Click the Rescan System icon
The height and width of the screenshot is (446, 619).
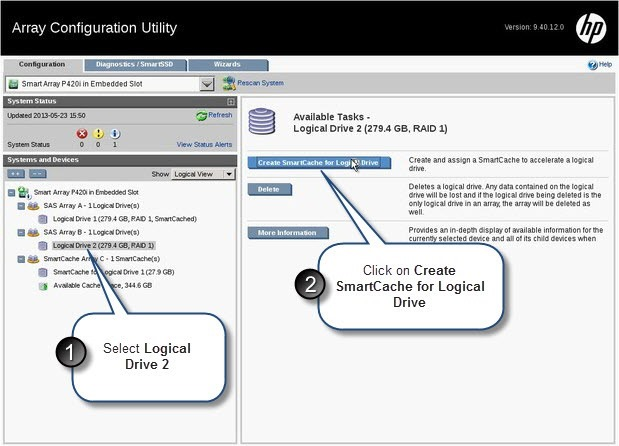[x=229, y=83]
